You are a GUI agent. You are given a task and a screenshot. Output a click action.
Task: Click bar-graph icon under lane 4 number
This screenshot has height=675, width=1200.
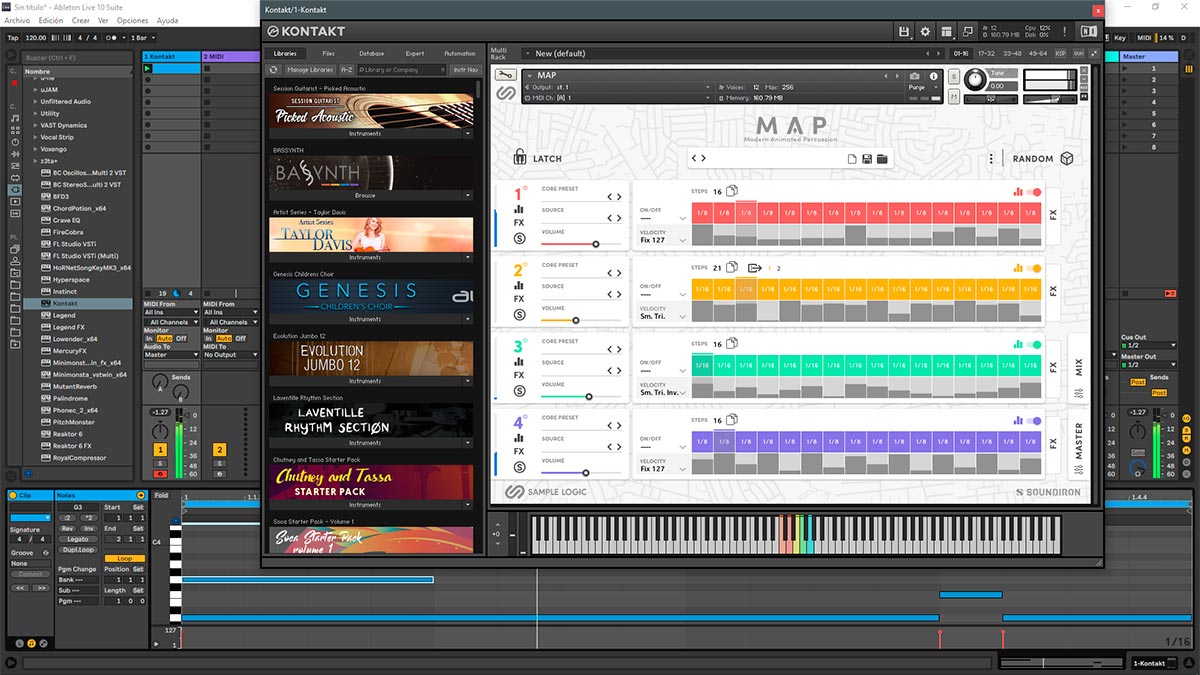(519, 438)
